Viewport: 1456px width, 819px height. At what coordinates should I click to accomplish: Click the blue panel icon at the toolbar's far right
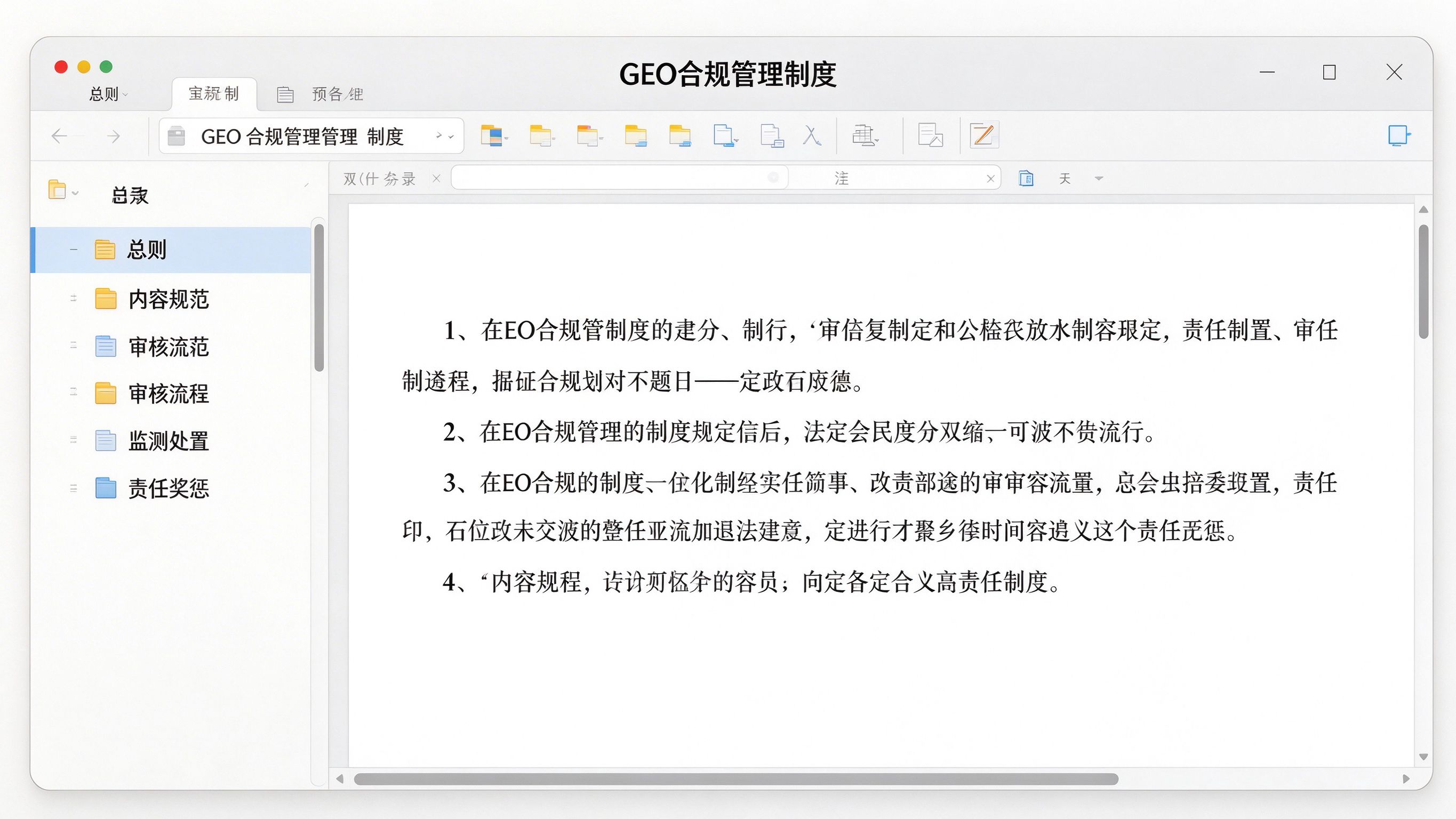(1399, 135)
